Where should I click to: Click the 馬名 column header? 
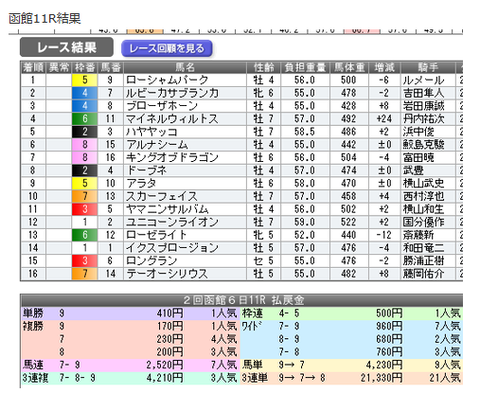click(185, 68)
